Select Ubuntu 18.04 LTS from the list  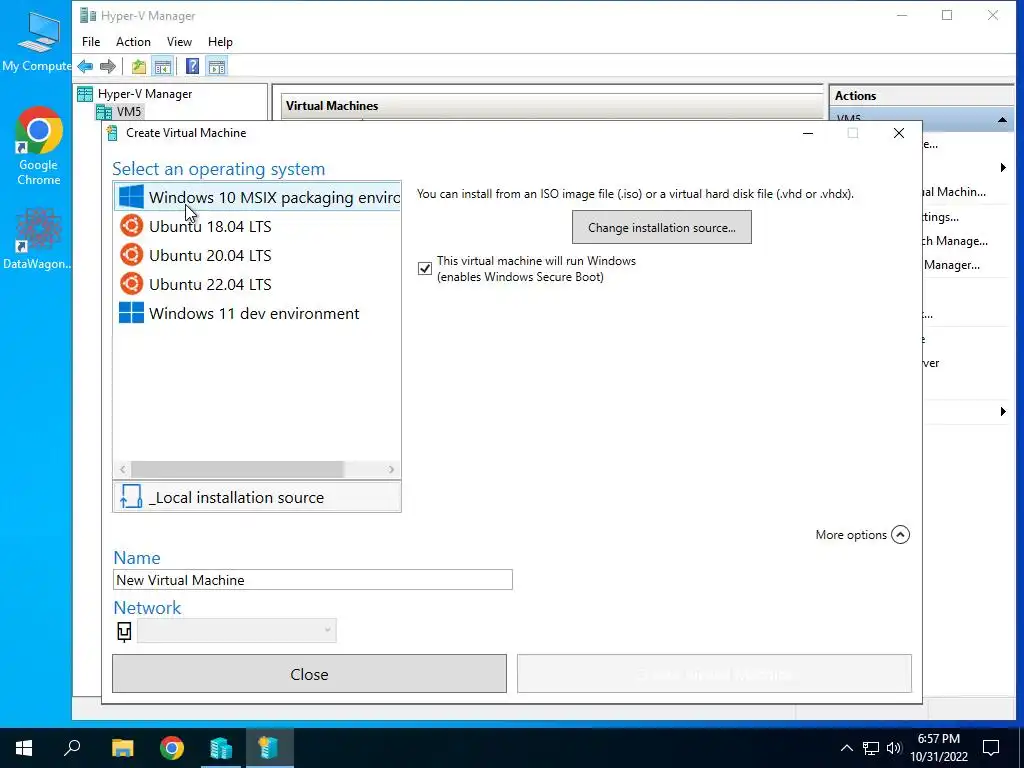coord(257,227)
